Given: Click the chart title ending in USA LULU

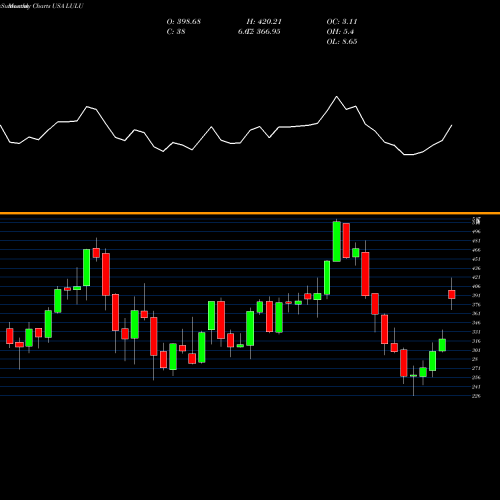Looking at the screenshot, I should coord(42,6).
